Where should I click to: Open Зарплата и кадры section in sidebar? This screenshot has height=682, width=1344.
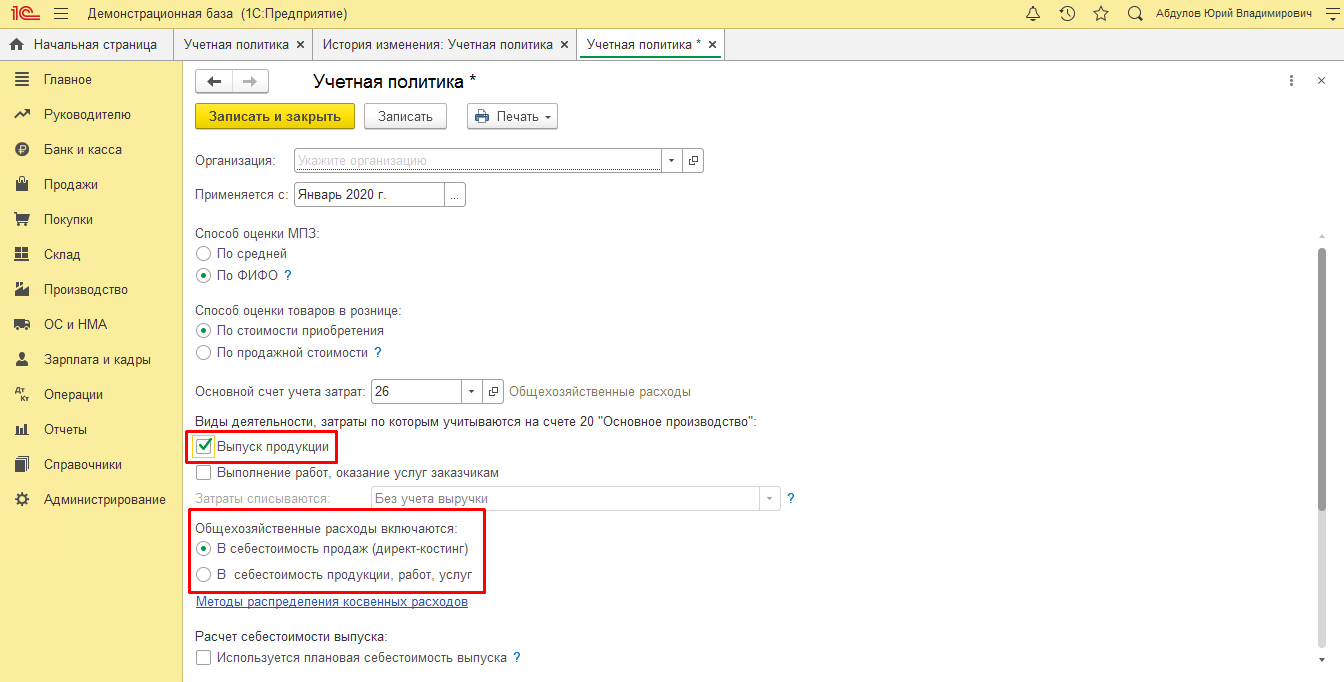point(97,360)
